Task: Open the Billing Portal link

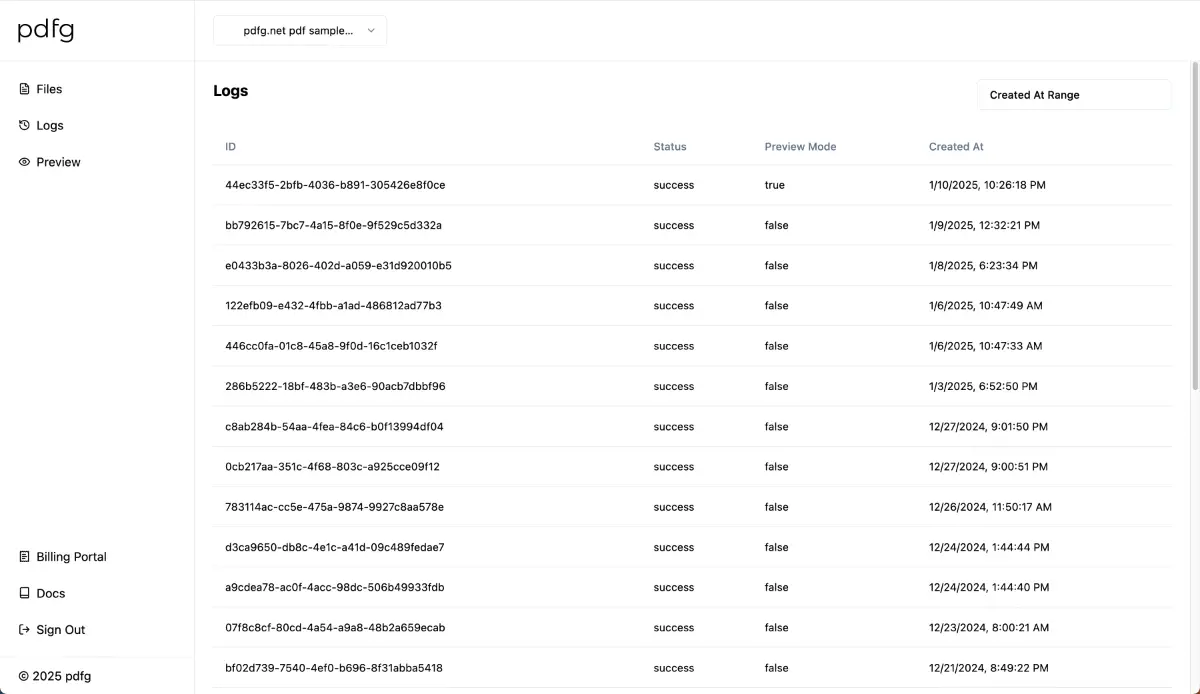Action: click(71, 557)
